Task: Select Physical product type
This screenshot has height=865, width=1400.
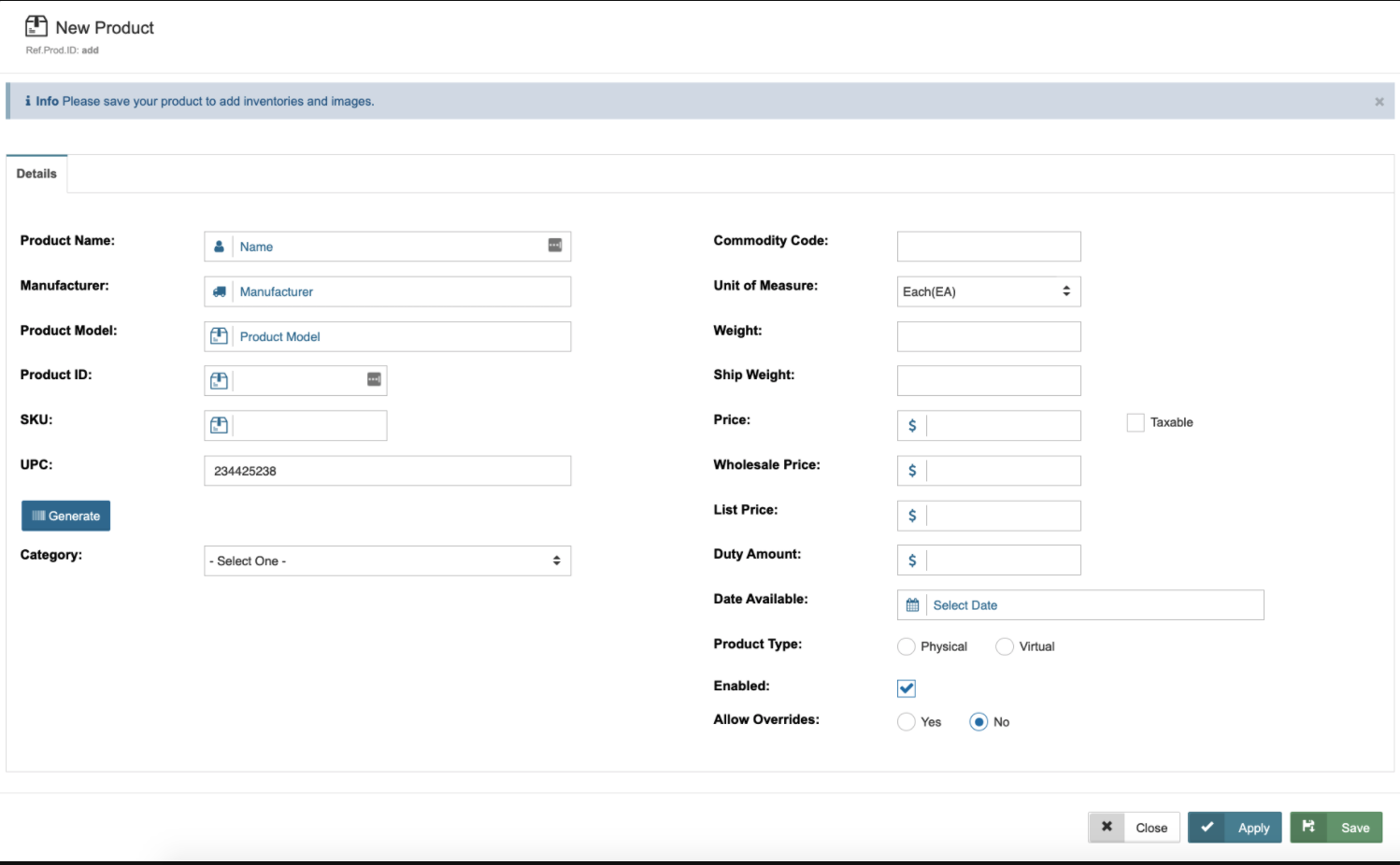Action: pyautogui.click(x=907, y=646)
